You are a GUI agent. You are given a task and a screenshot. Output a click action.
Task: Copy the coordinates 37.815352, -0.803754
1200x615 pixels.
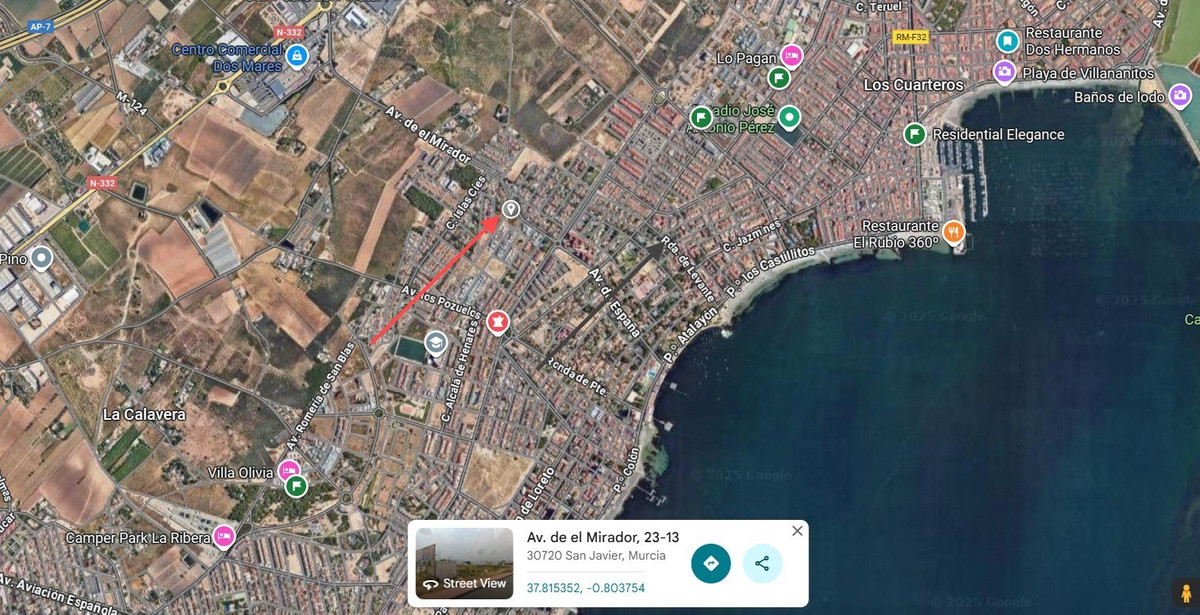[x=586, y=588]
